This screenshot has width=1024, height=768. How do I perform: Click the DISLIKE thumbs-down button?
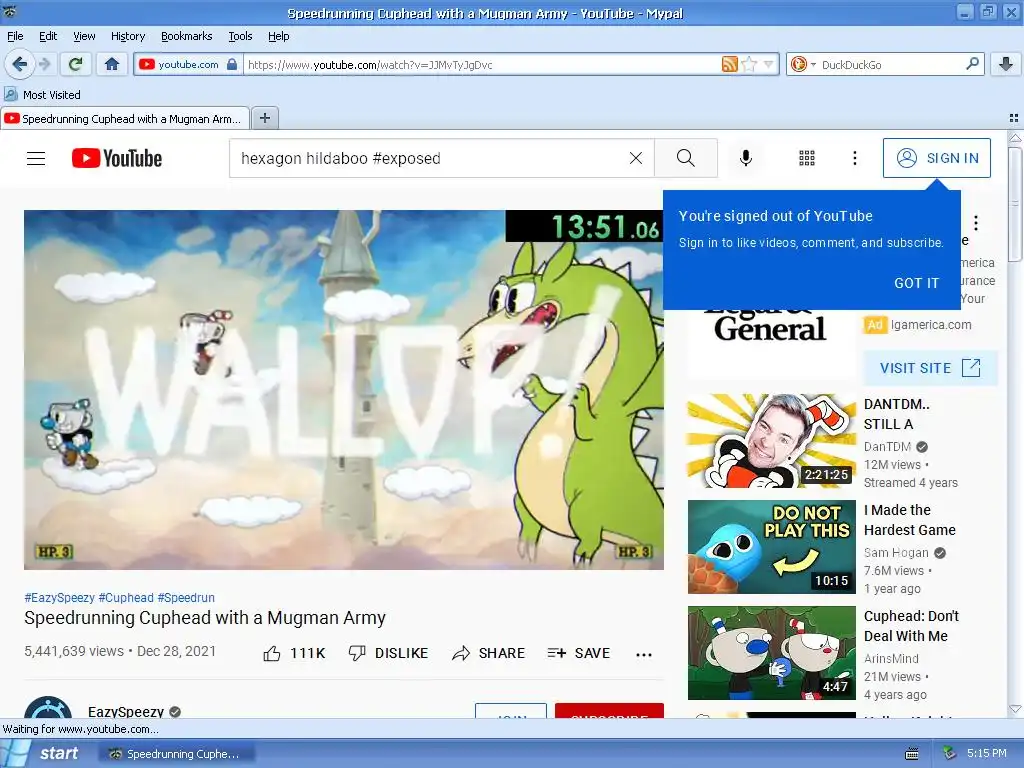pos(388,653)
